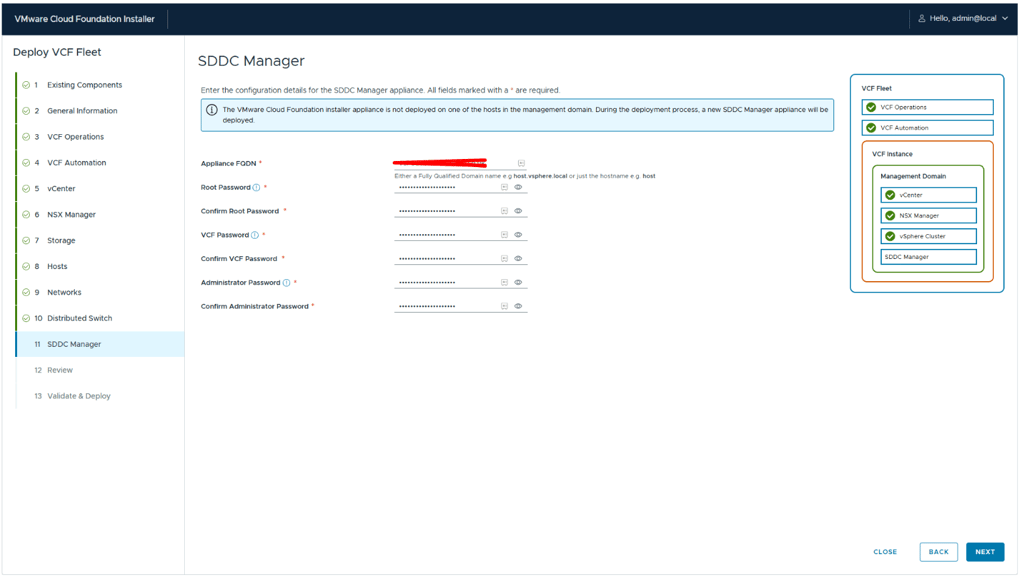Click autofill icon in Administrator Password field
The image size is (1024, 581).
click(504, 283)
